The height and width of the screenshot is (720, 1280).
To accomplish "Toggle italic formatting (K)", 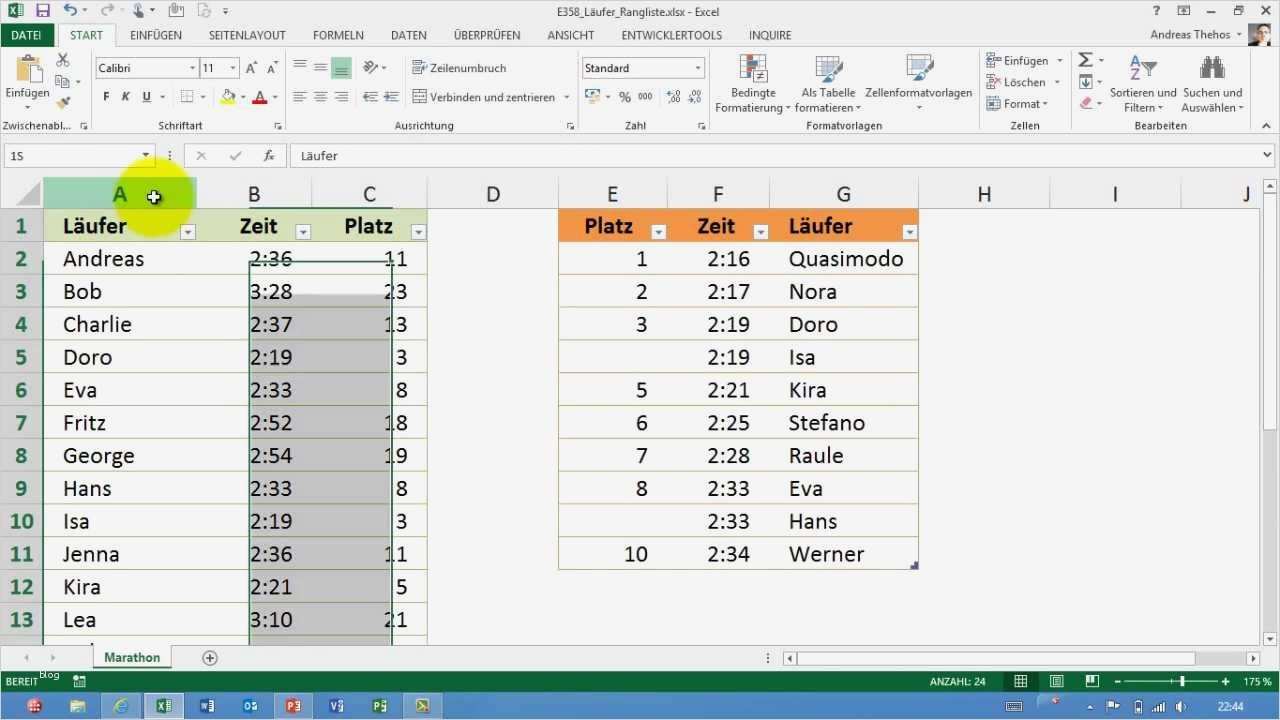I will [126, 97].
